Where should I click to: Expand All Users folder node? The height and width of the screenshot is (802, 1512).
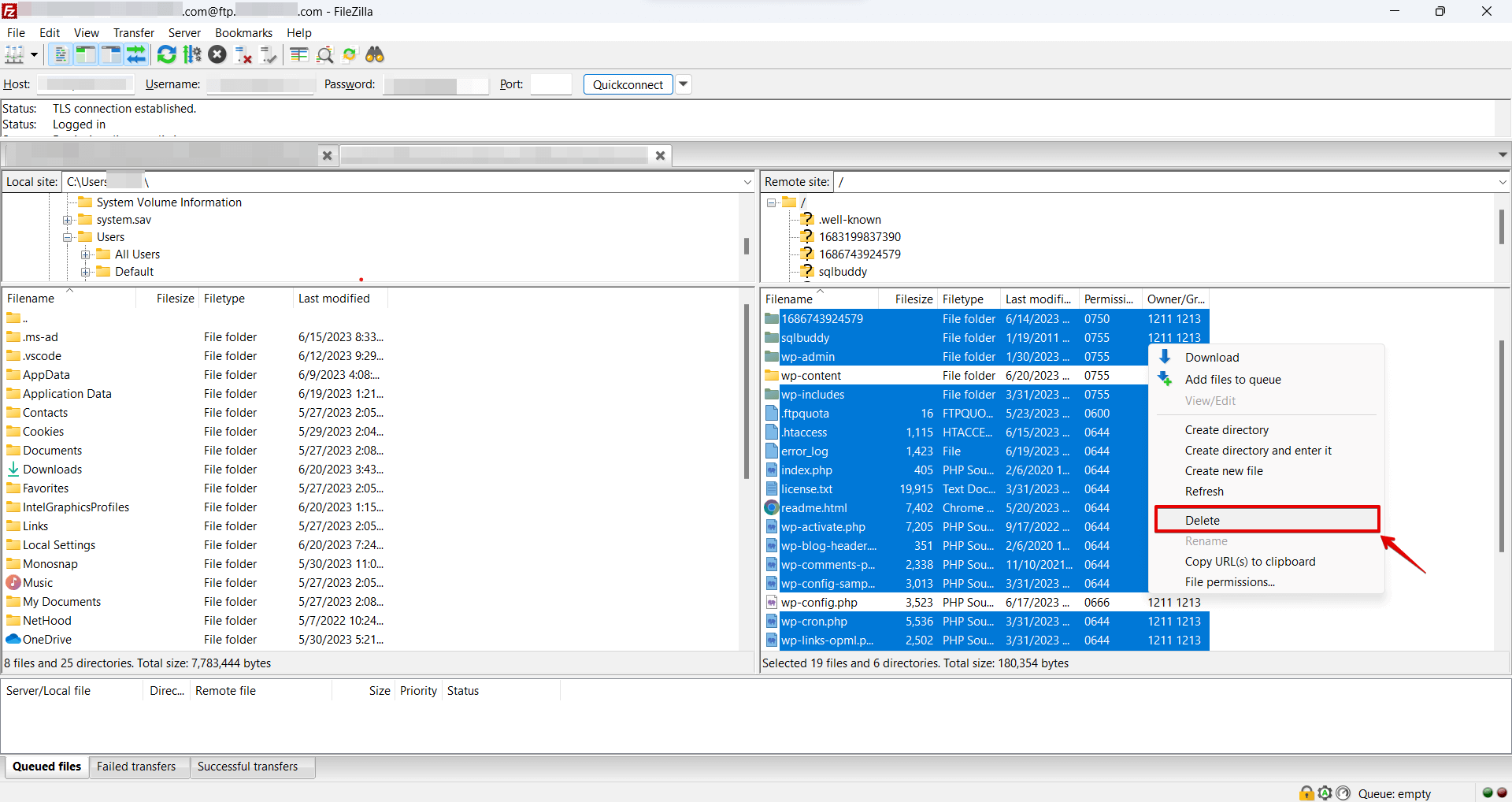click(86, 254)
